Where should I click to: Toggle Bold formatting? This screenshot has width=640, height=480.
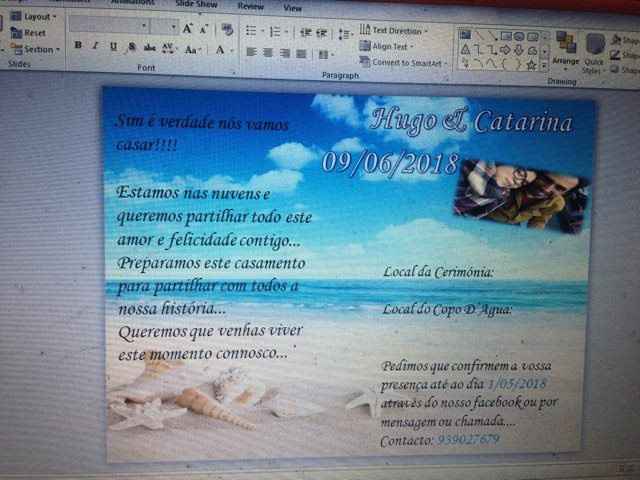click(x=78, y=44)
